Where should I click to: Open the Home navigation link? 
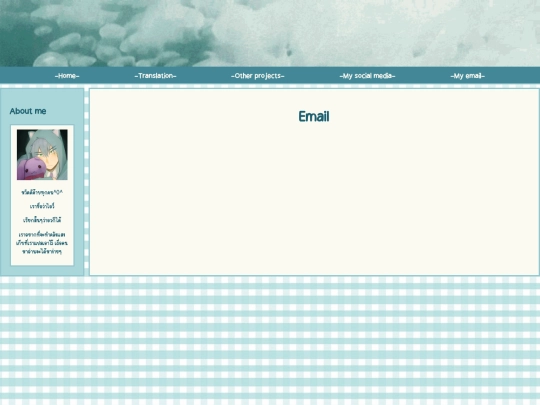(x=67, y=76)
